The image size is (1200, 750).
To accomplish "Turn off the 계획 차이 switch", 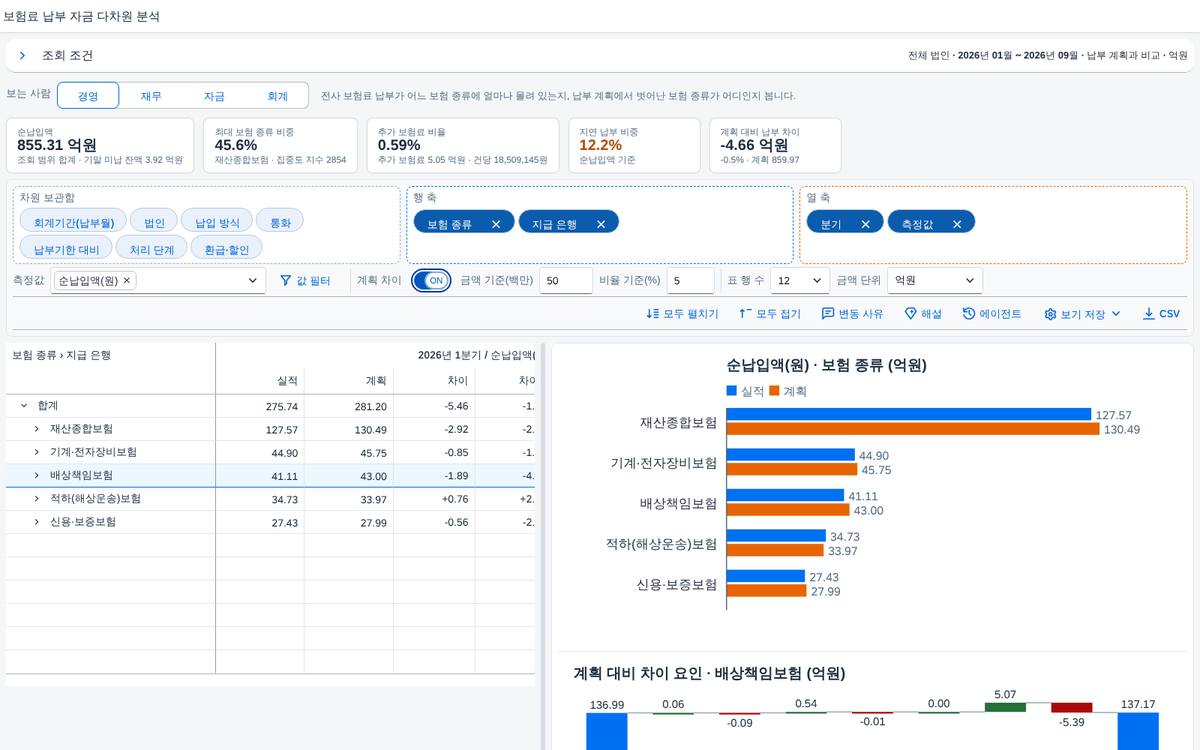I will pos(432,281).
